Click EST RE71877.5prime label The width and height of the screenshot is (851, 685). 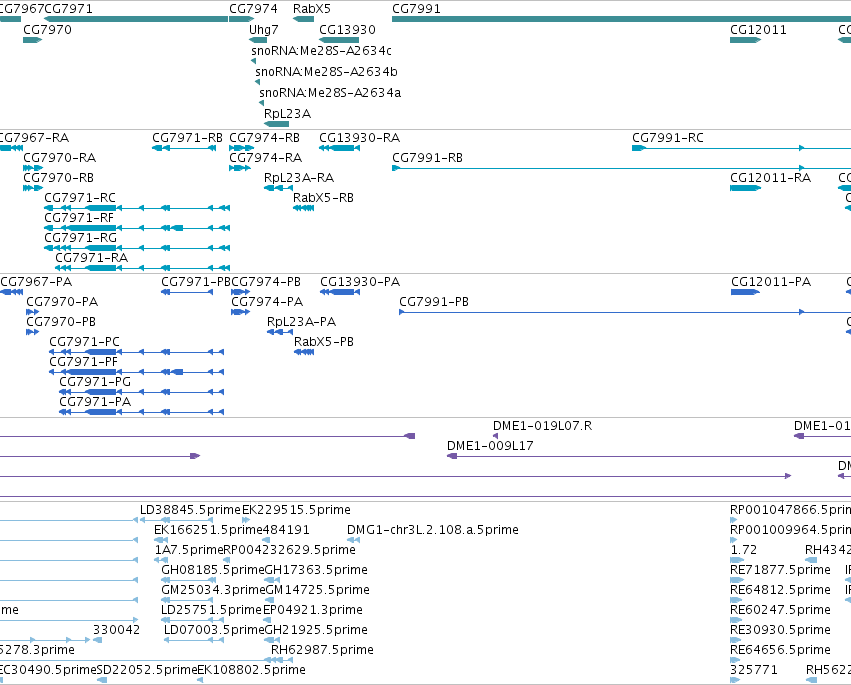pyautogui.click(x=780, y=570)
